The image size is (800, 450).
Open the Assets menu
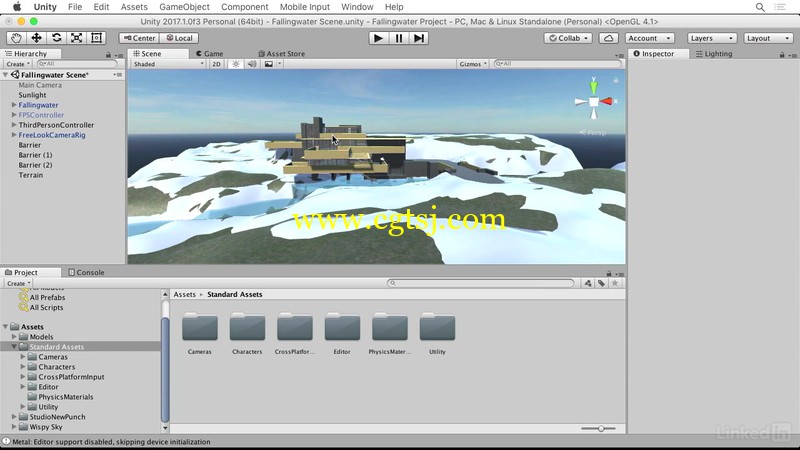[x=134, y=7]
